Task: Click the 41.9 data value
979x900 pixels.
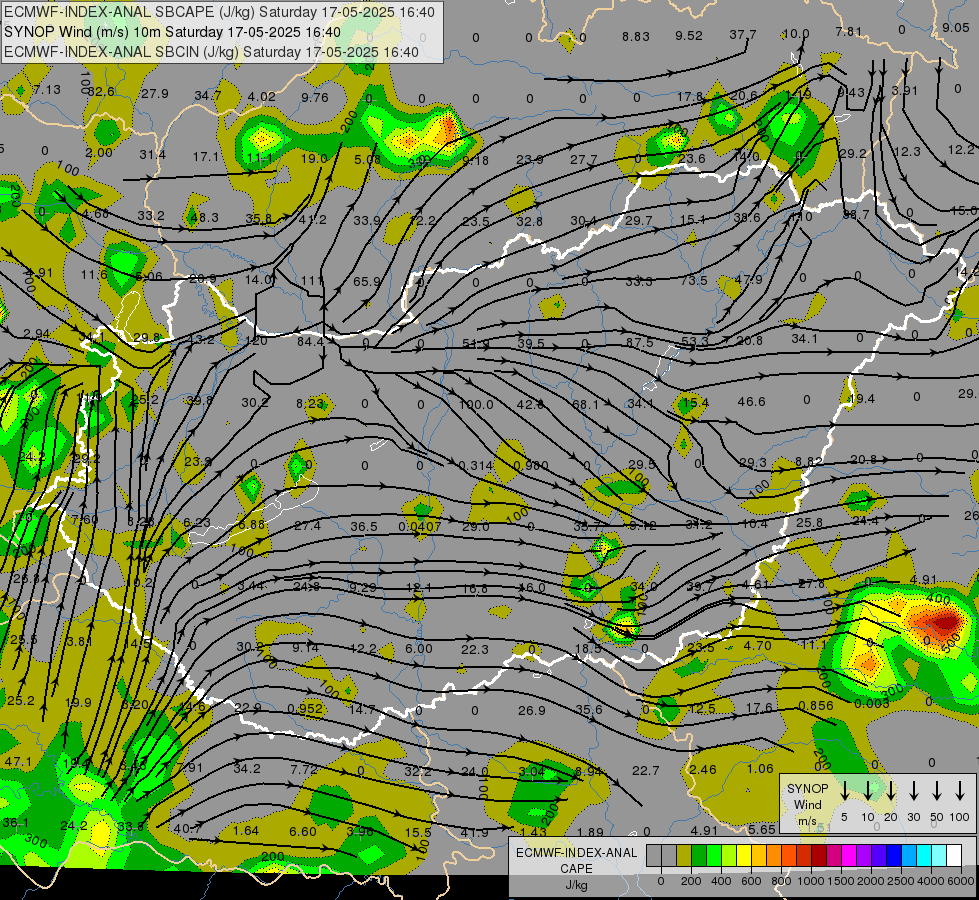Action: click(475, 833)
